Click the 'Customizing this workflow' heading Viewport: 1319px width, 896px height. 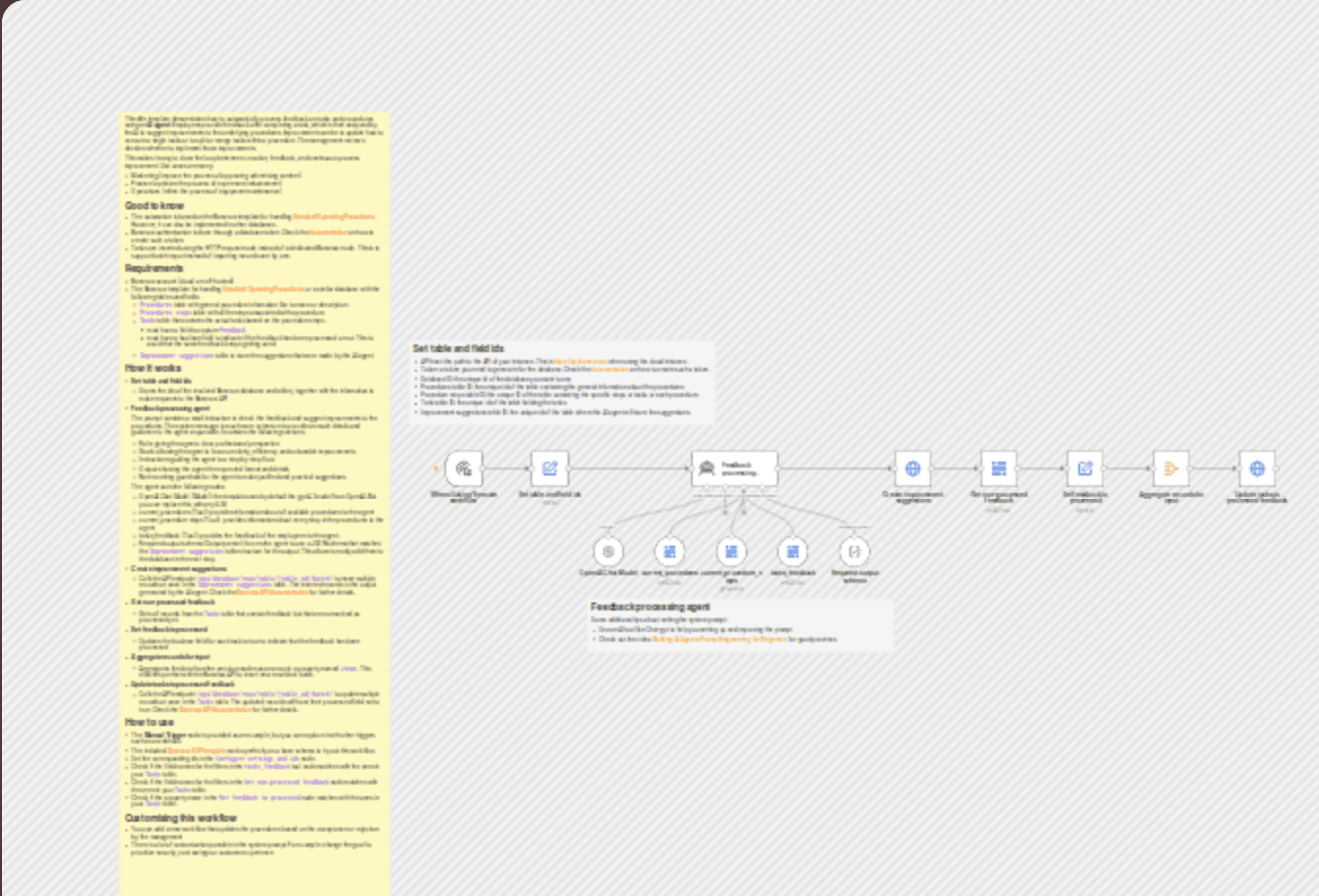click(181, 818)
